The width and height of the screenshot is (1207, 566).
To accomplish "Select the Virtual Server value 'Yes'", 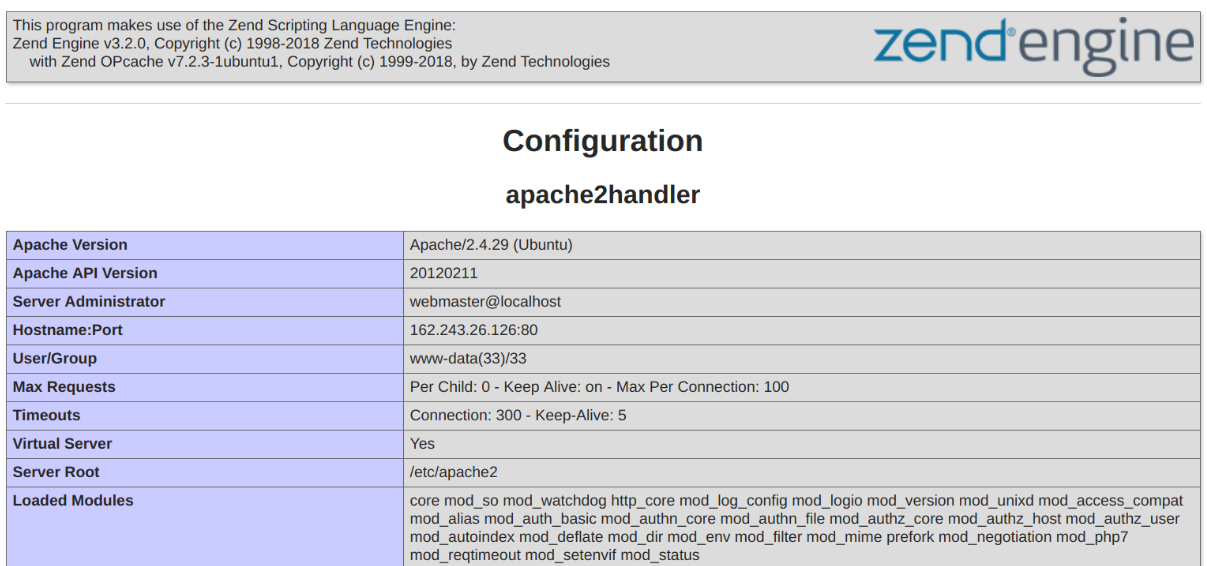I will 423,444.
